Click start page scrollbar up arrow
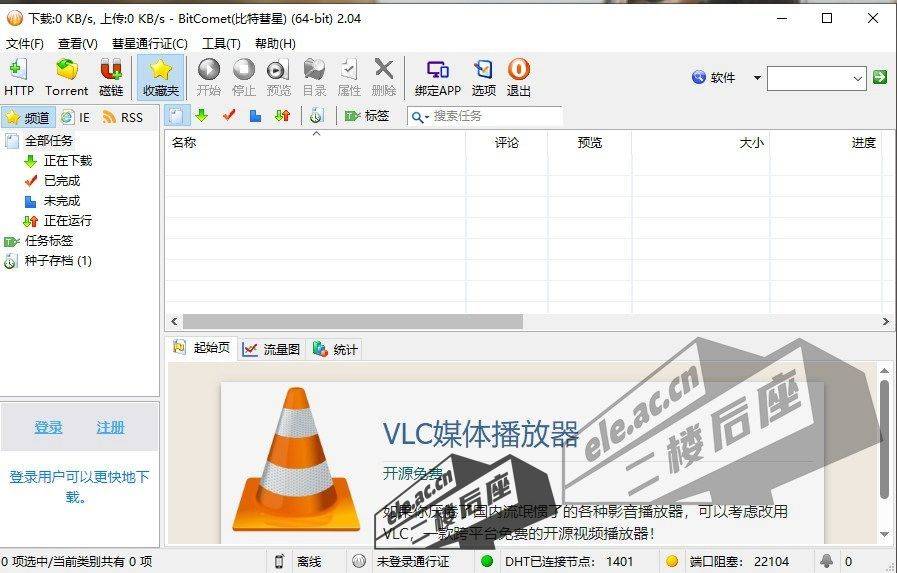The width and height of the screenshot is (897, 573). 884,371
